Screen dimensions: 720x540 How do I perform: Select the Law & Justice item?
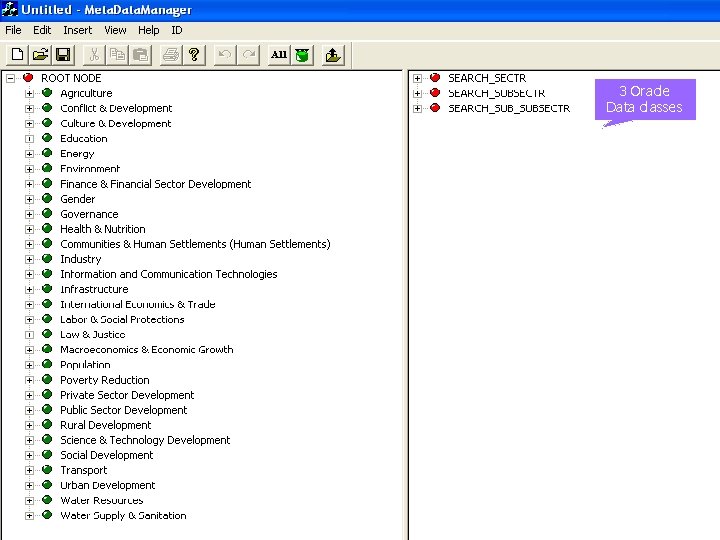(x=93, y=335)
